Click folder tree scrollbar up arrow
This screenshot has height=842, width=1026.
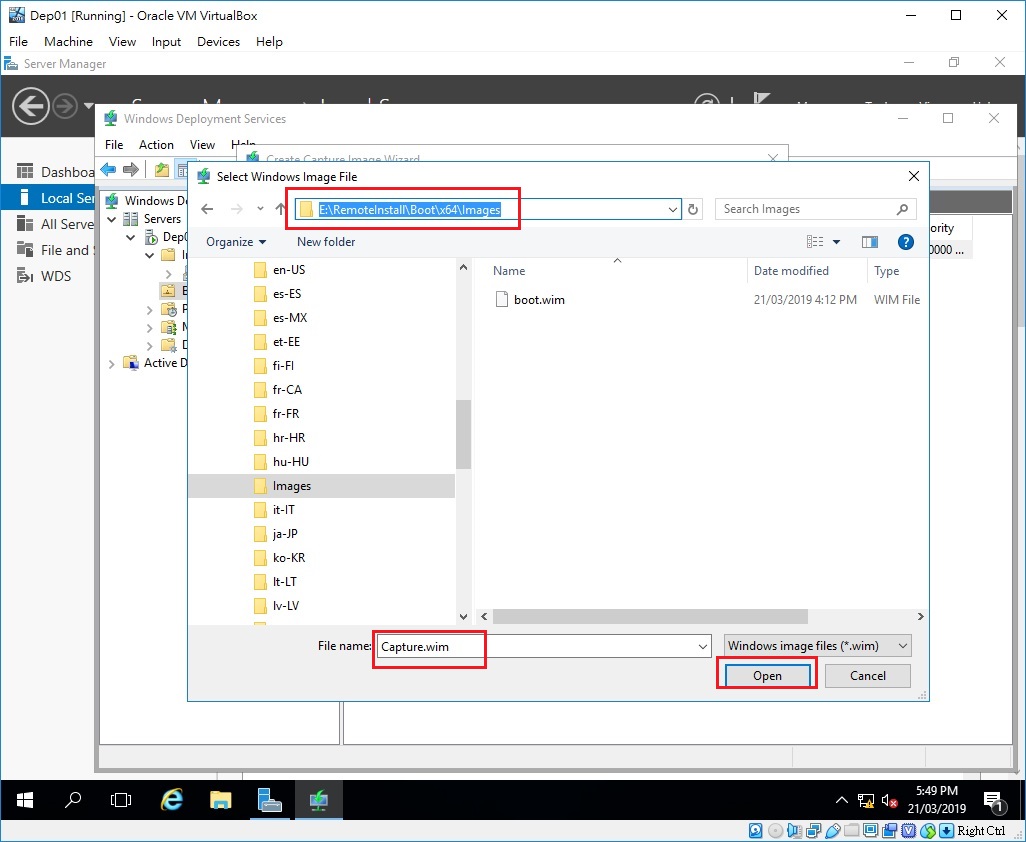coord(463,268)
